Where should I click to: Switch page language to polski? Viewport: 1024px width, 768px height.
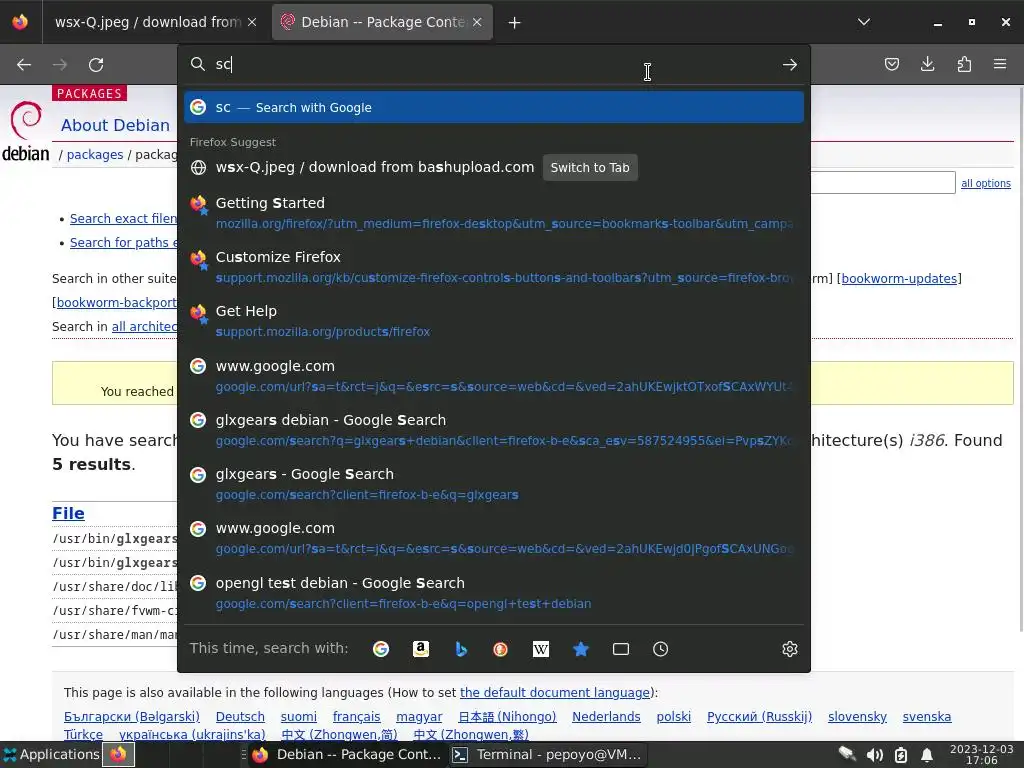point(673,716)
